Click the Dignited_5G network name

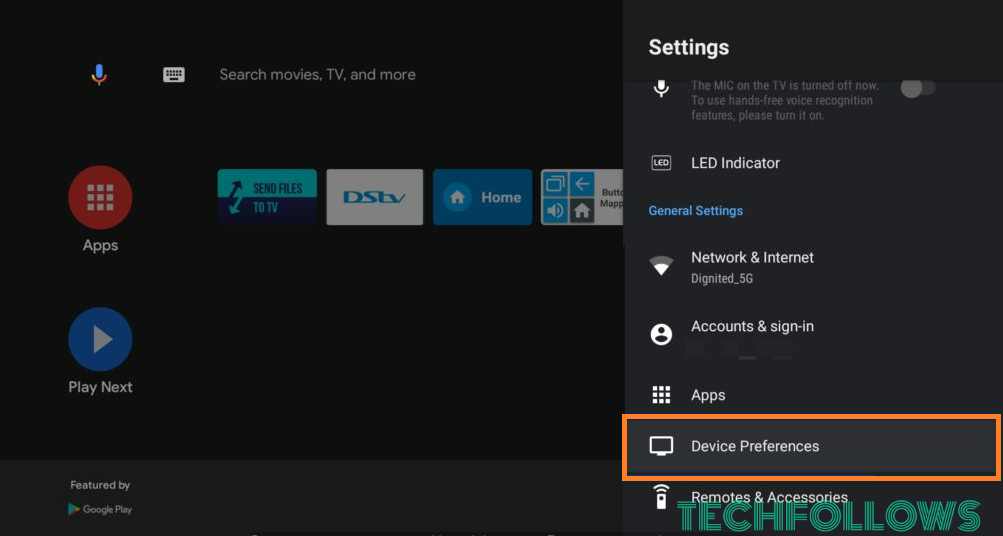[x=722, y=279]
